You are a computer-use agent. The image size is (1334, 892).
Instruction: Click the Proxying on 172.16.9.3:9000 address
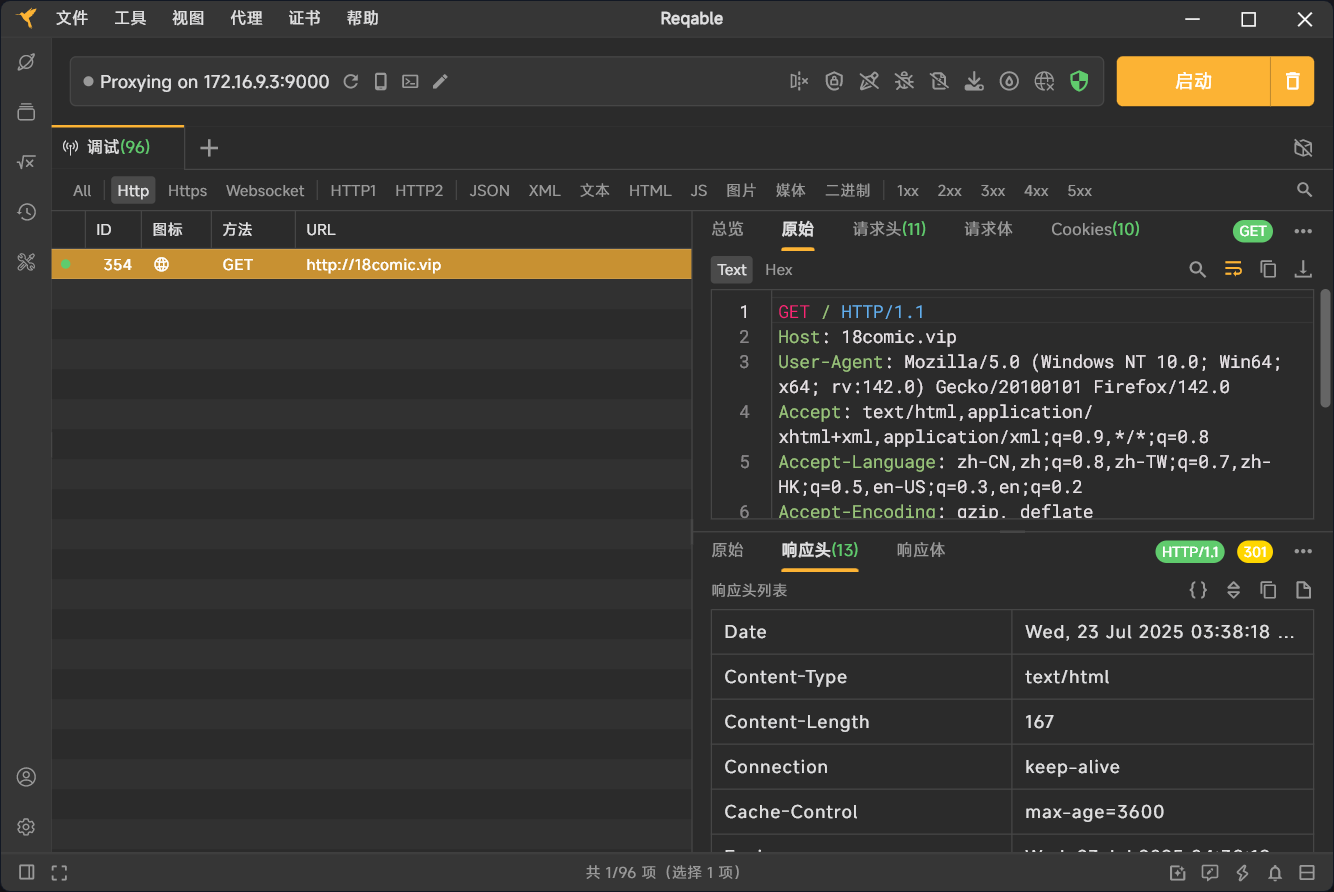coord(215,82)
